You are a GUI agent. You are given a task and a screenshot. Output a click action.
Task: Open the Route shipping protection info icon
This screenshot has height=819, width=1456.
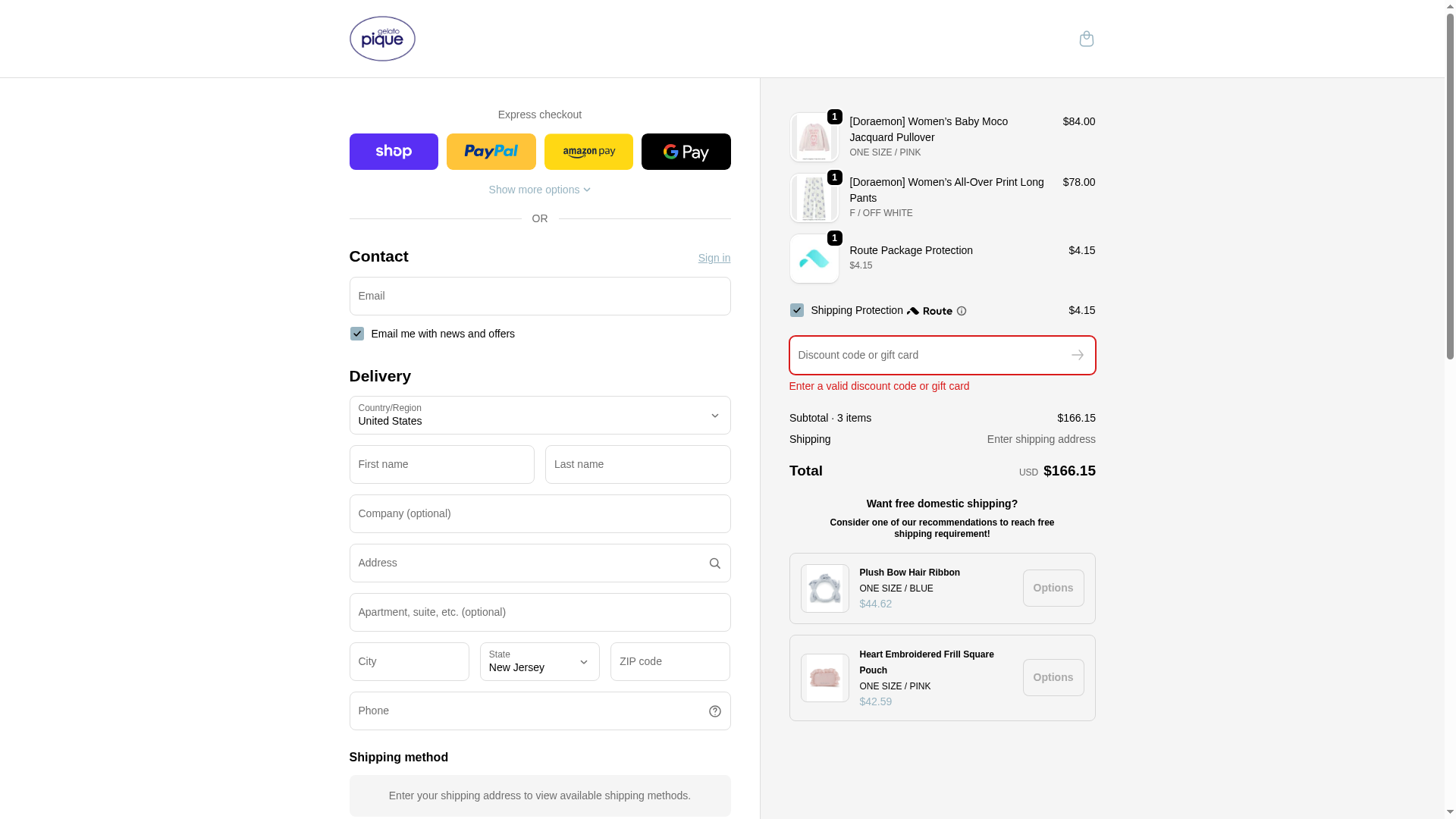click(x=961, y=311)
